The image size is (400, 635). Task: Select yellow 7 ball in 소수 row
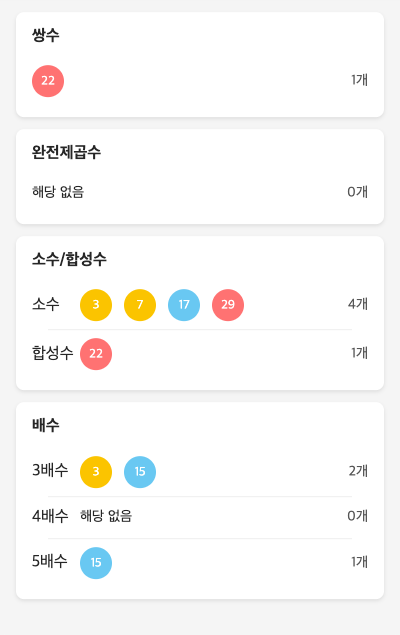pyautogui.click(x=140, y=305)
